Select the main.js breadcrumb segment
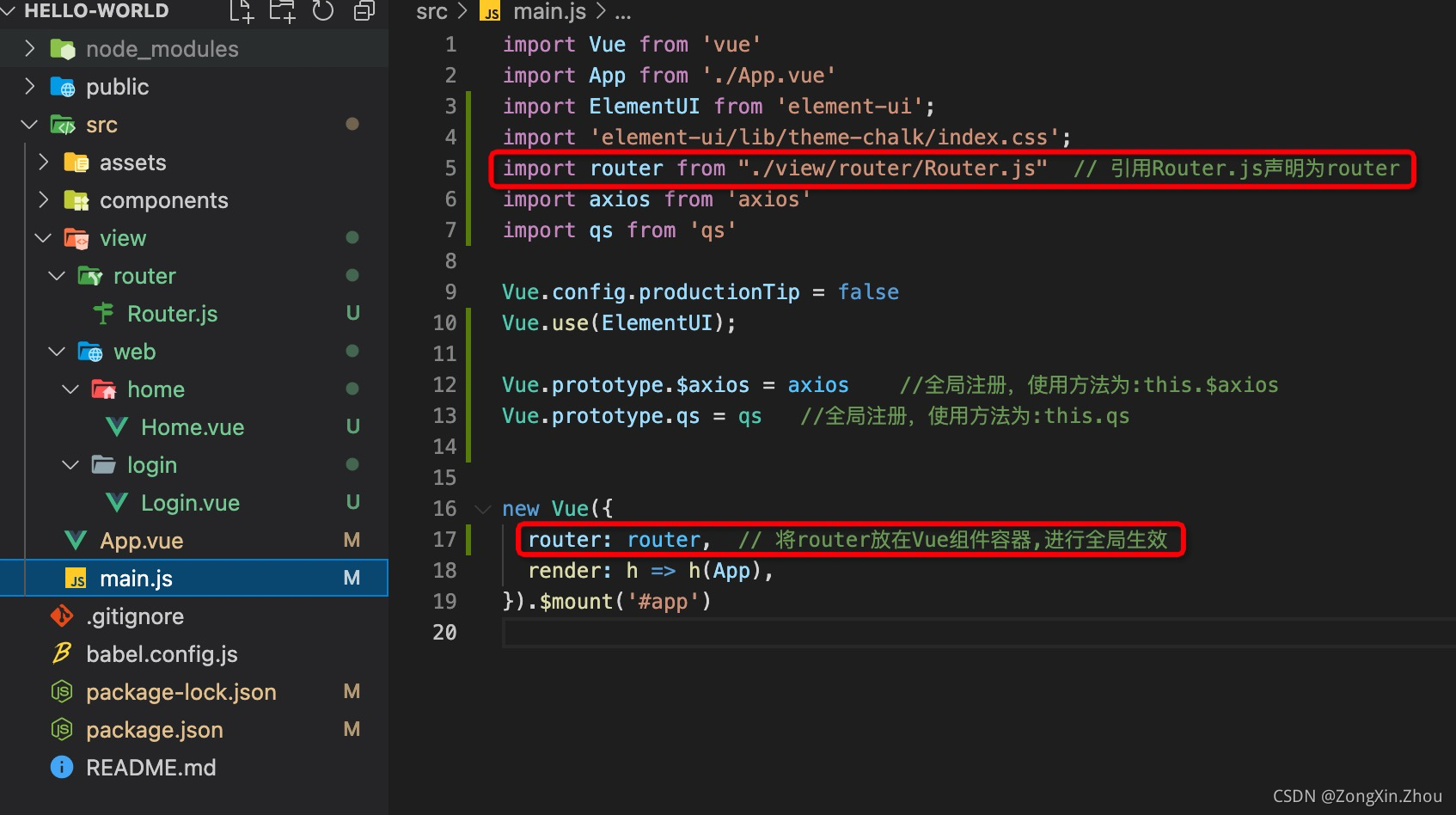 point(549,12)
